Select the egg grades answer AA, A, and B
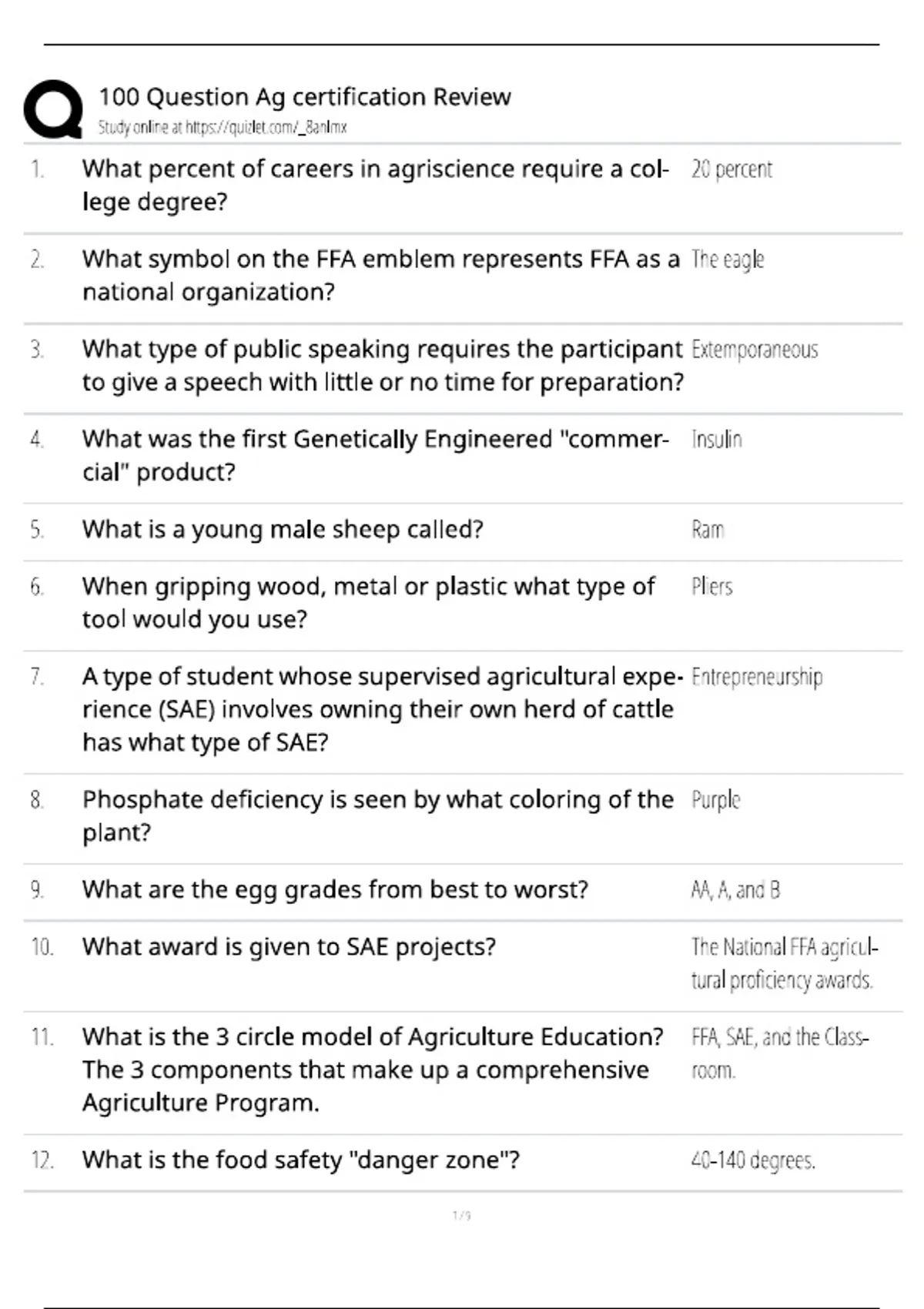 pos(735,890)
